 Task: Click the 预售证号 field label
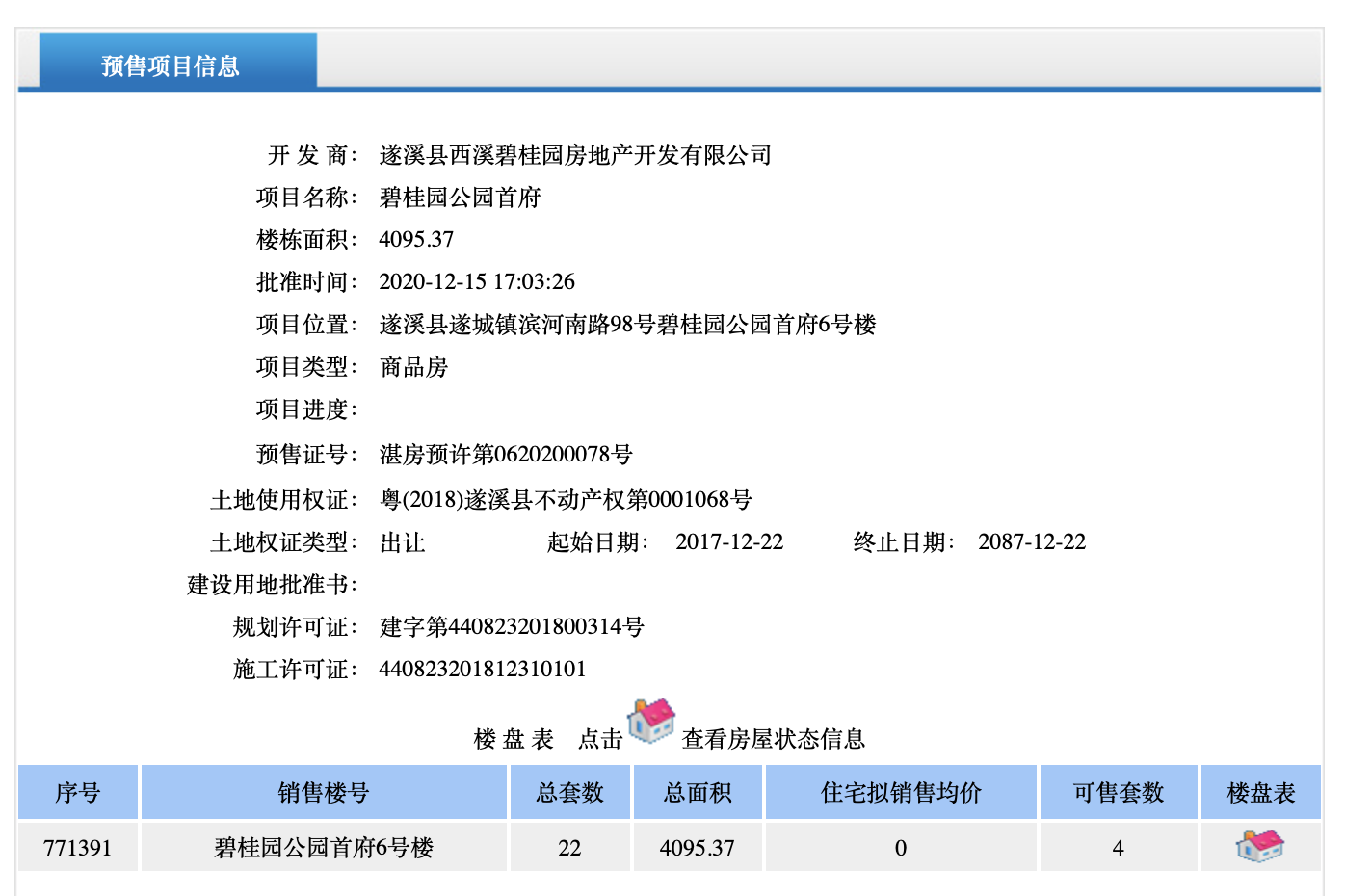[306, 454]
